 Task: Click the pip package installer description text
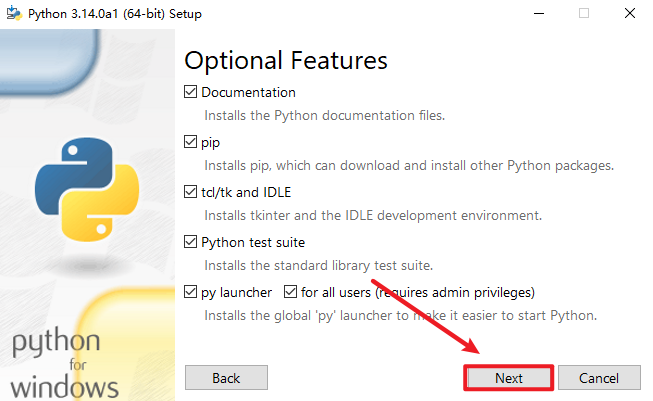(x=409, y=165)
